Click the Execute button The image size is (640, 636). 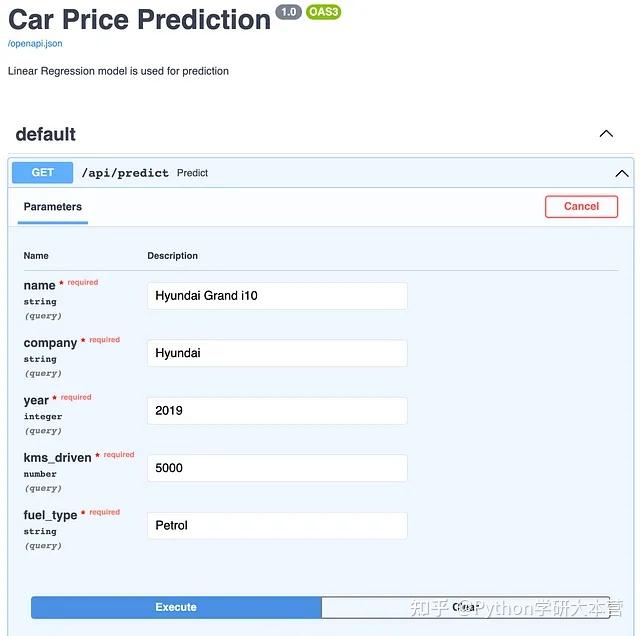(x=176, y=607)
